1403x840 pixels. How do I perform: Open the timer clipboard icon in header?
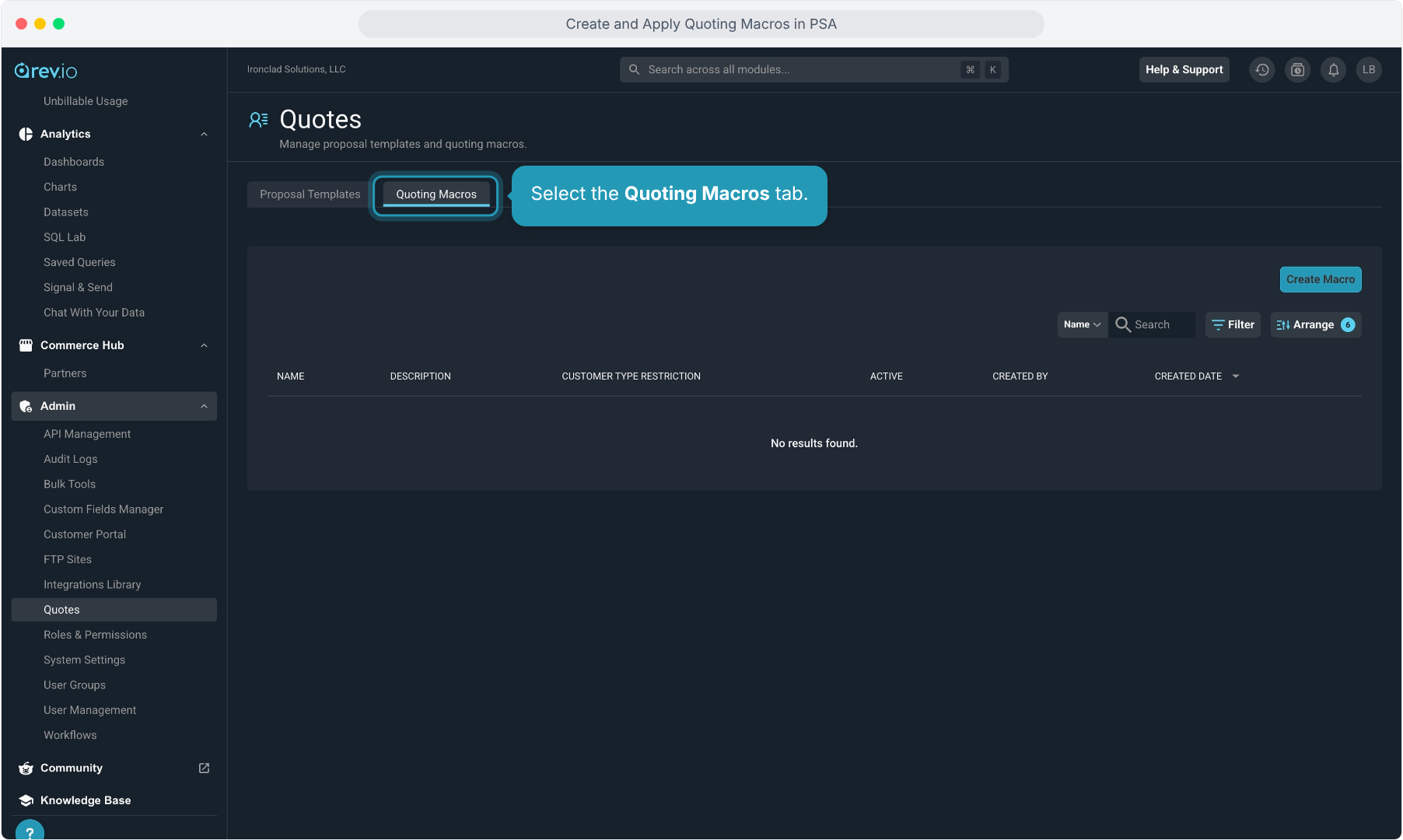click(1297, 70)
